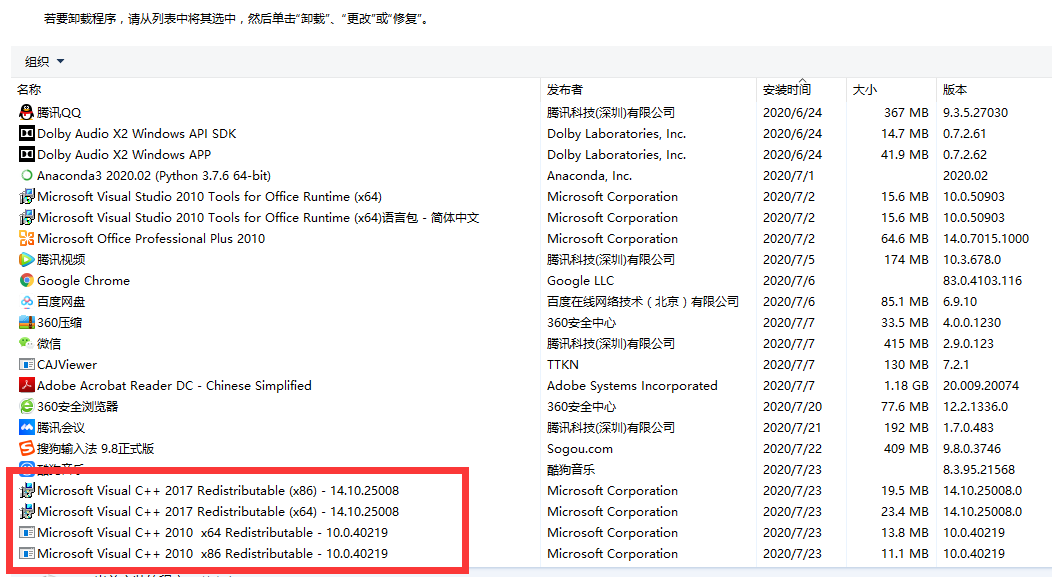The width and height of the screenshot is (1052, 577).
Task: Click publisher Sogou.com
Action: tap(580, 449)
